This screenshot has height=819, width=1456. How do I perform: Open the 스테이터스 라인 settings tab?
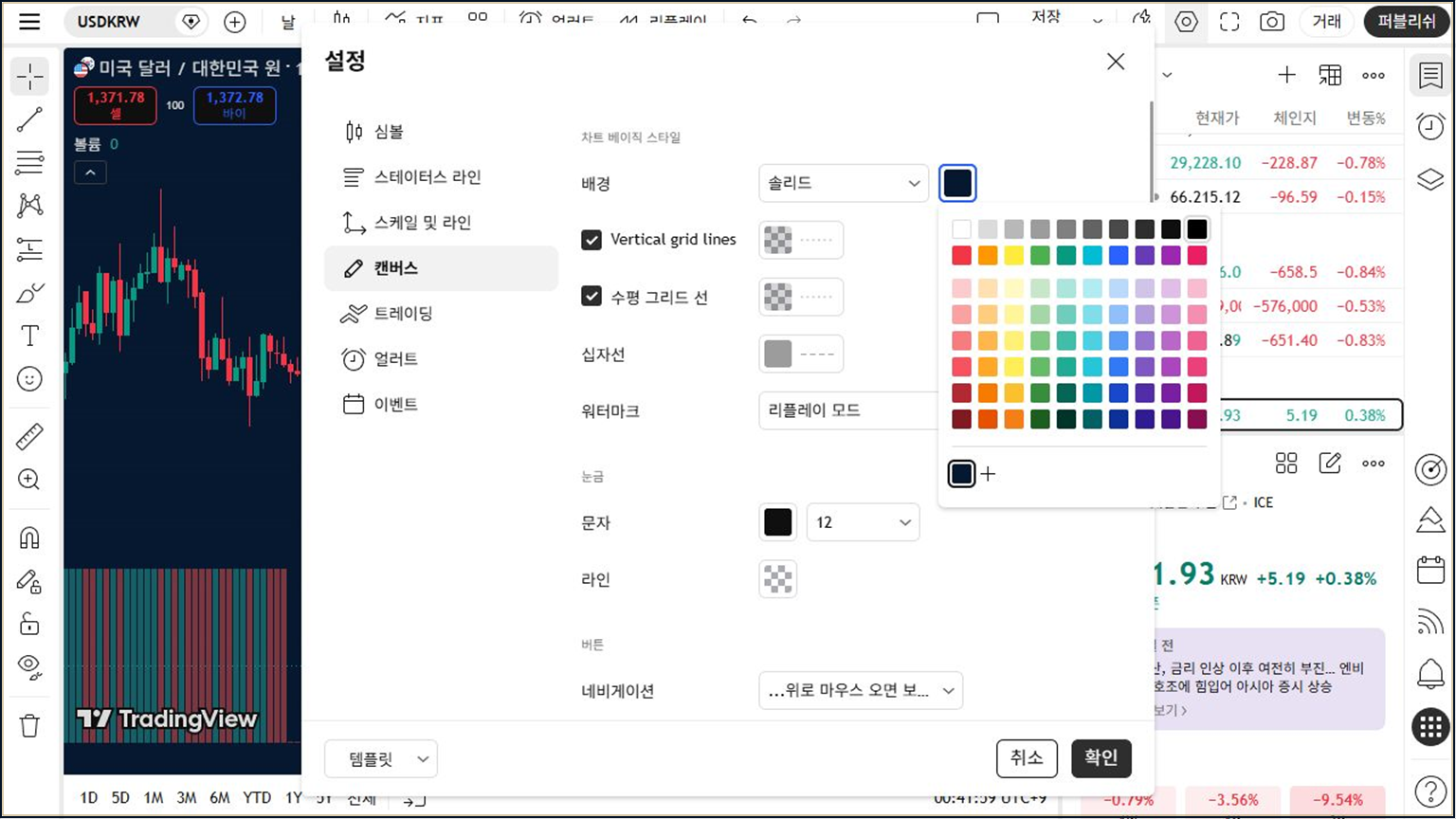441,177
